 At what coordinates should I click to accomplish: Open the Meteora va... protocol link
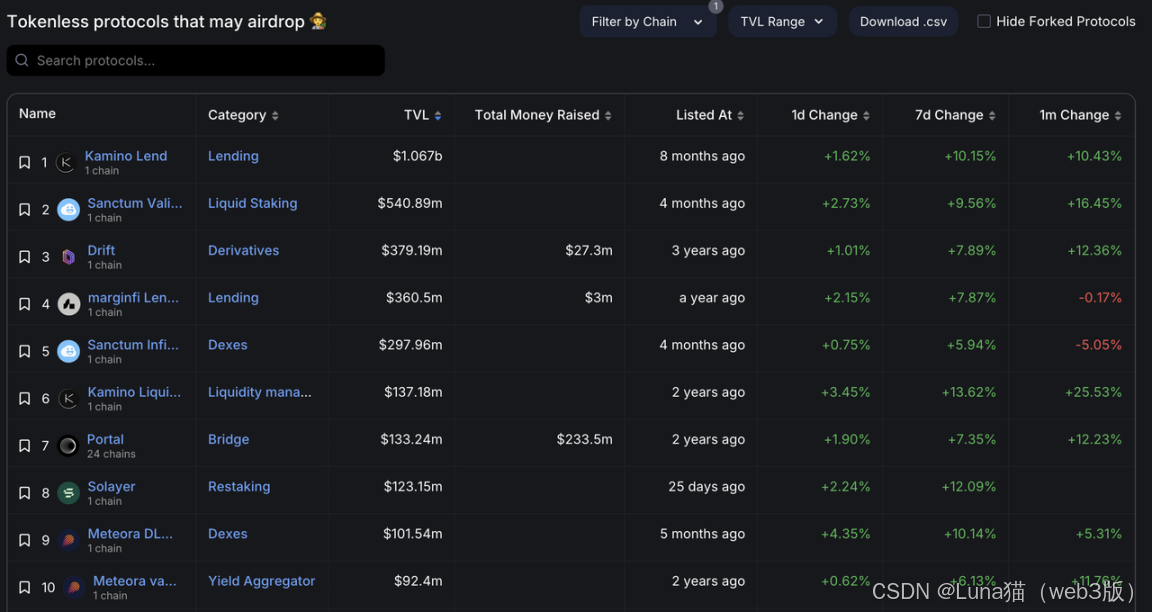pos(134,580)
